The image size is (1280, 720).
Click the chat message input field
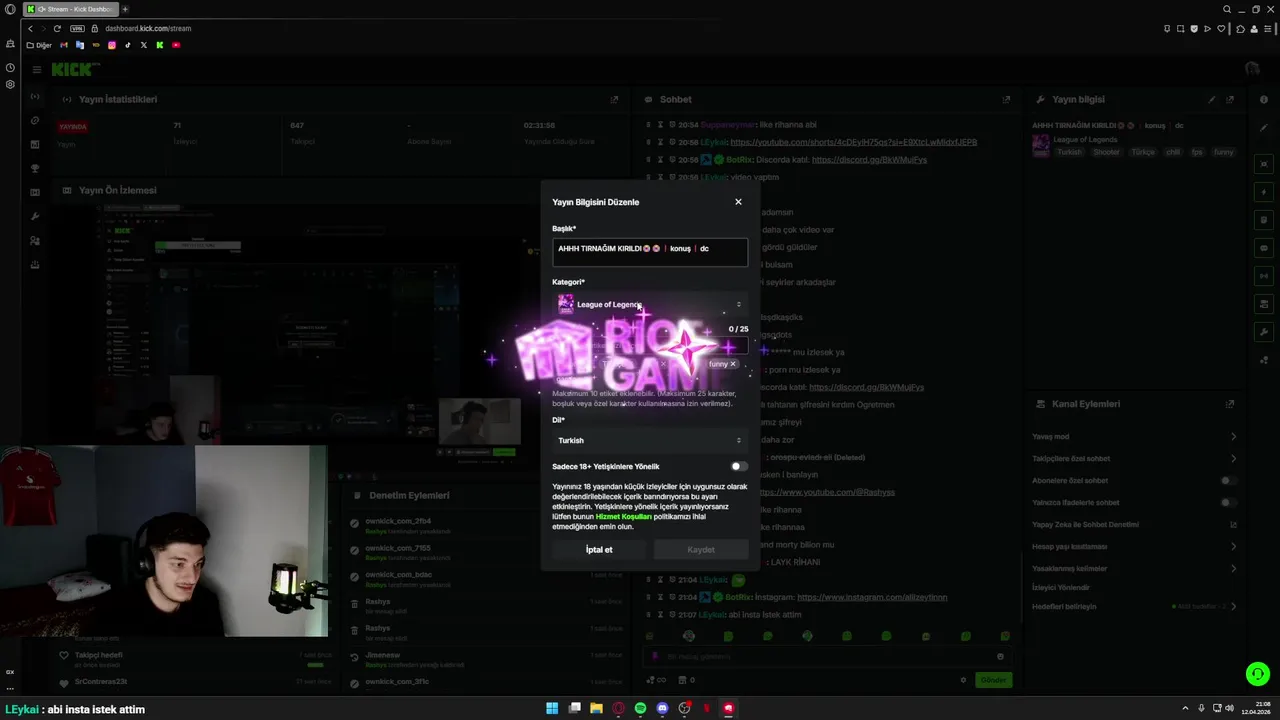pos(827,656)
